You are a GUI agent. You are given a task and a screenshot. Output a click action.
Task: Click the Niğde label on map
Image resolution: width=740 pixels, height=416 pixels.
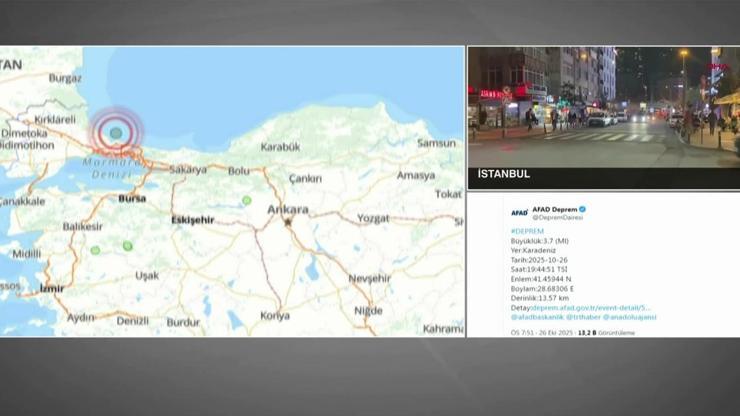pos(368,311)
